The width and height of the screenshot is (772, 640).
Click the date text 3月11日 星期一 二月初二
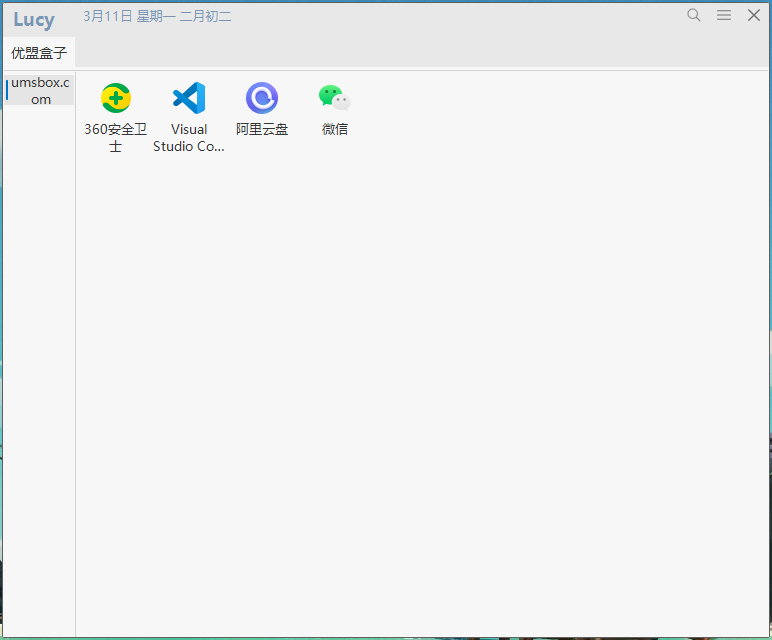tap(157, 16)
